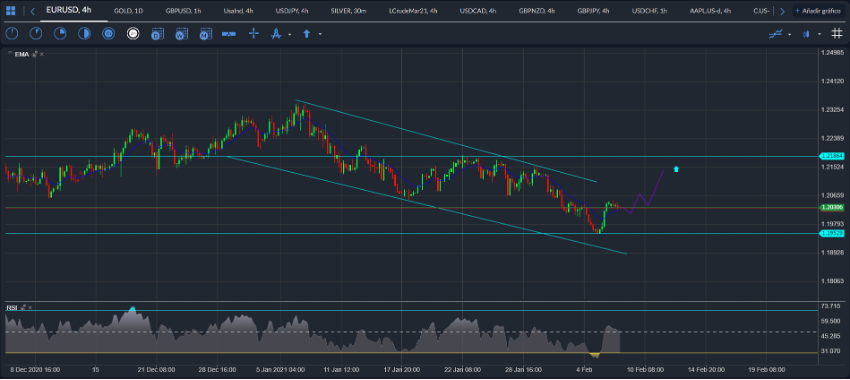Open EMA indicator settings gear
This screenshot has height=380, width=850.
point(35,54)
